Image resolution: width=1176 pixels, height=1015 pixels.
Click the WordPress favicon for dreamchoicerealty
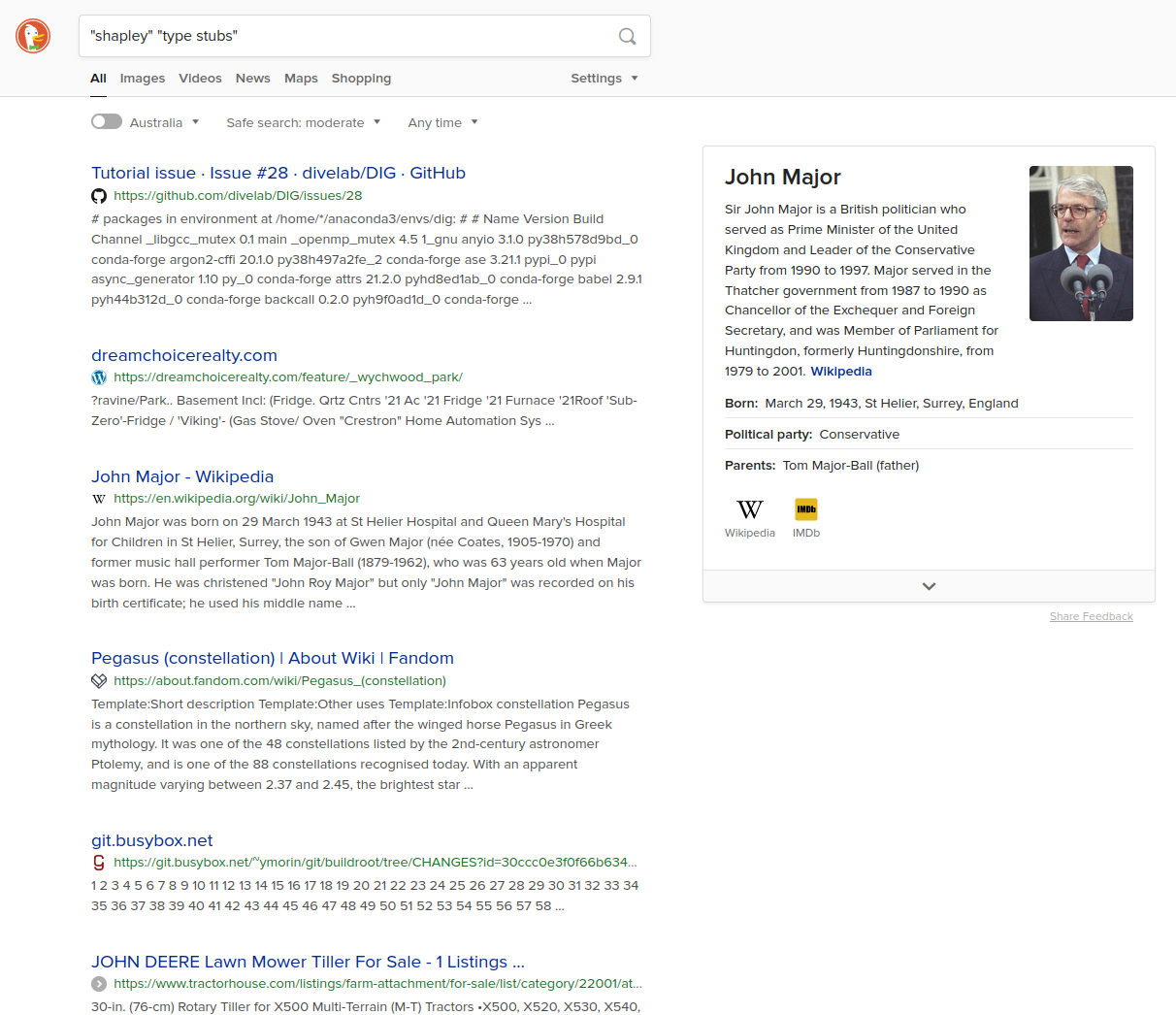99,377
